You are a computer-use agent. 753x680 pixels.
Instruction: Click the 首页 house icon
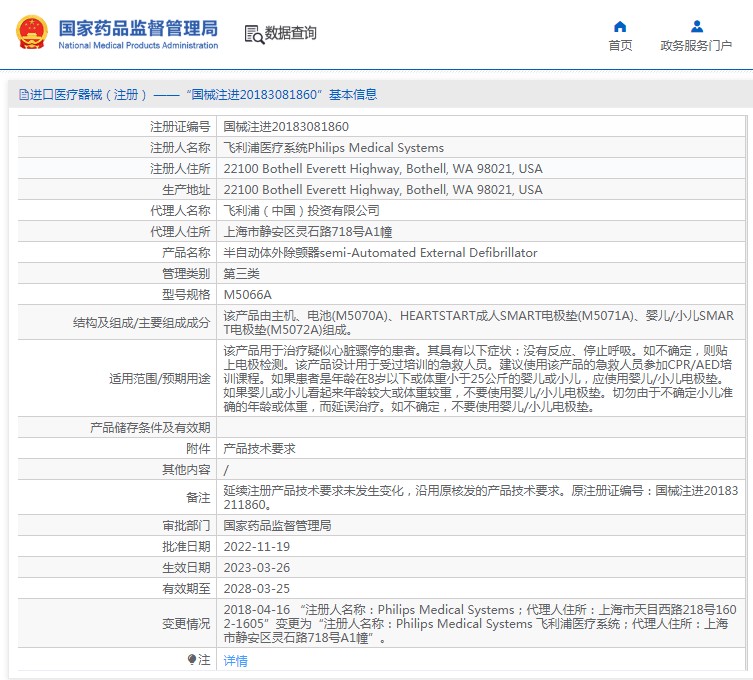(620, 27)
